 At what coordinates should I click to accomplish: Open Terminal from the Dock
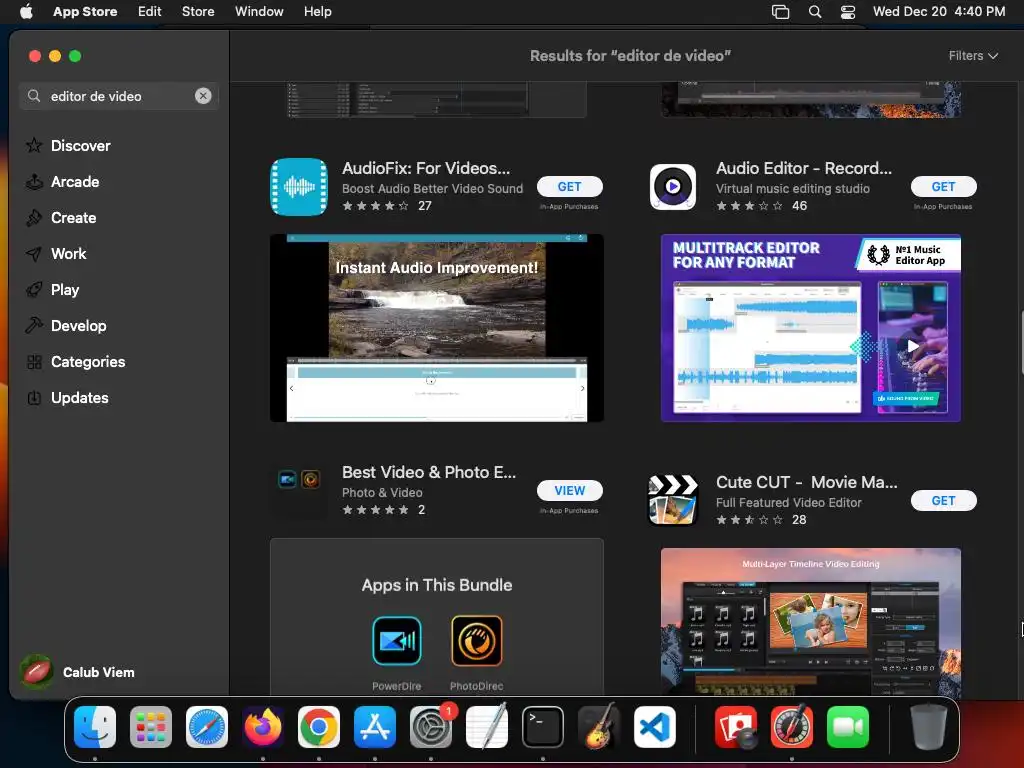pyautogui.click(x=543, y=727)
